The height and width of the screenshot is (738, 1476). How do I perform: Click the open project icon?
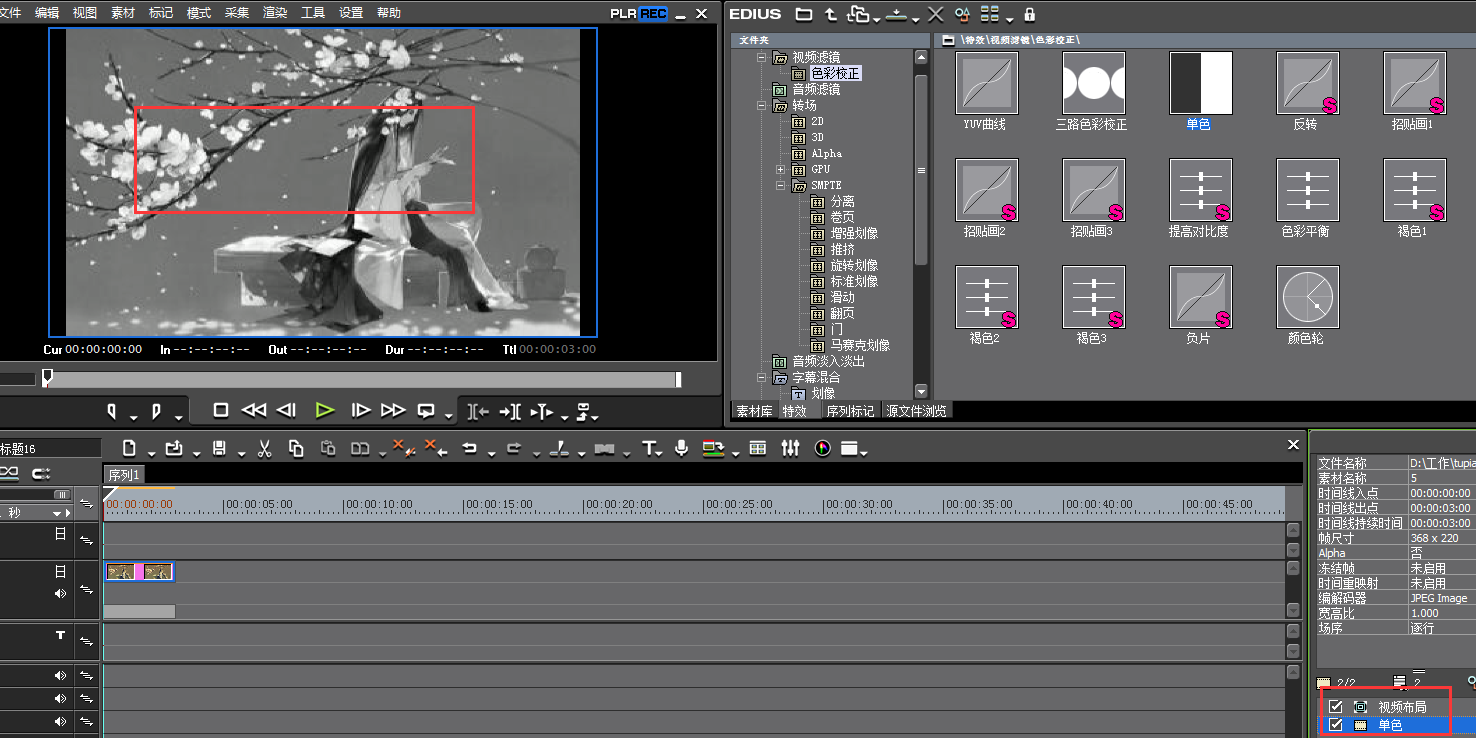174,449
